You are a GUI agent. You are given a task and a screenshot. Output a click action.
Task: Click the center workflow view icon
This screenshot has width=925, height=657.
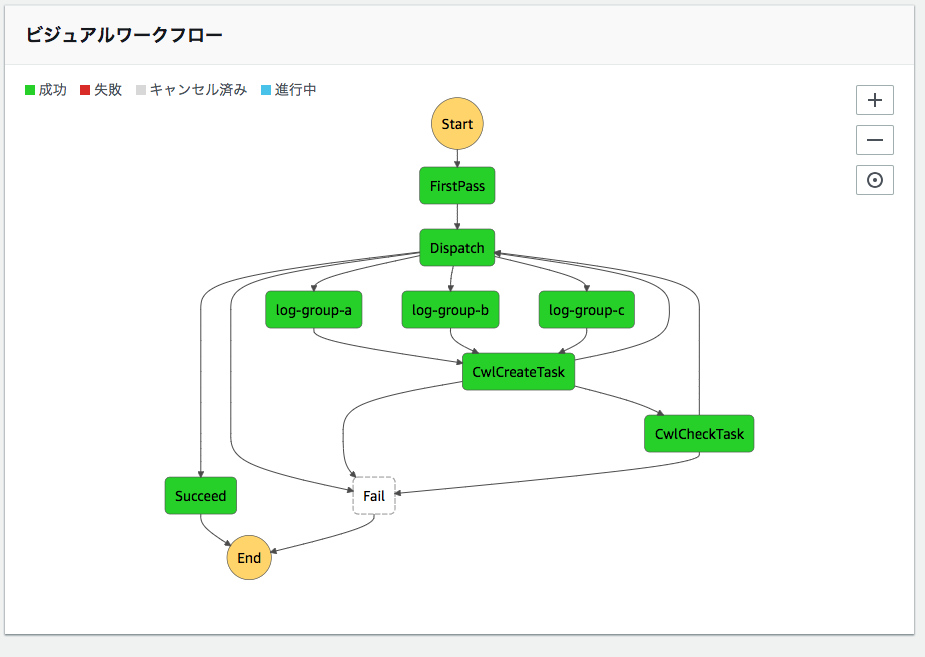874,180
